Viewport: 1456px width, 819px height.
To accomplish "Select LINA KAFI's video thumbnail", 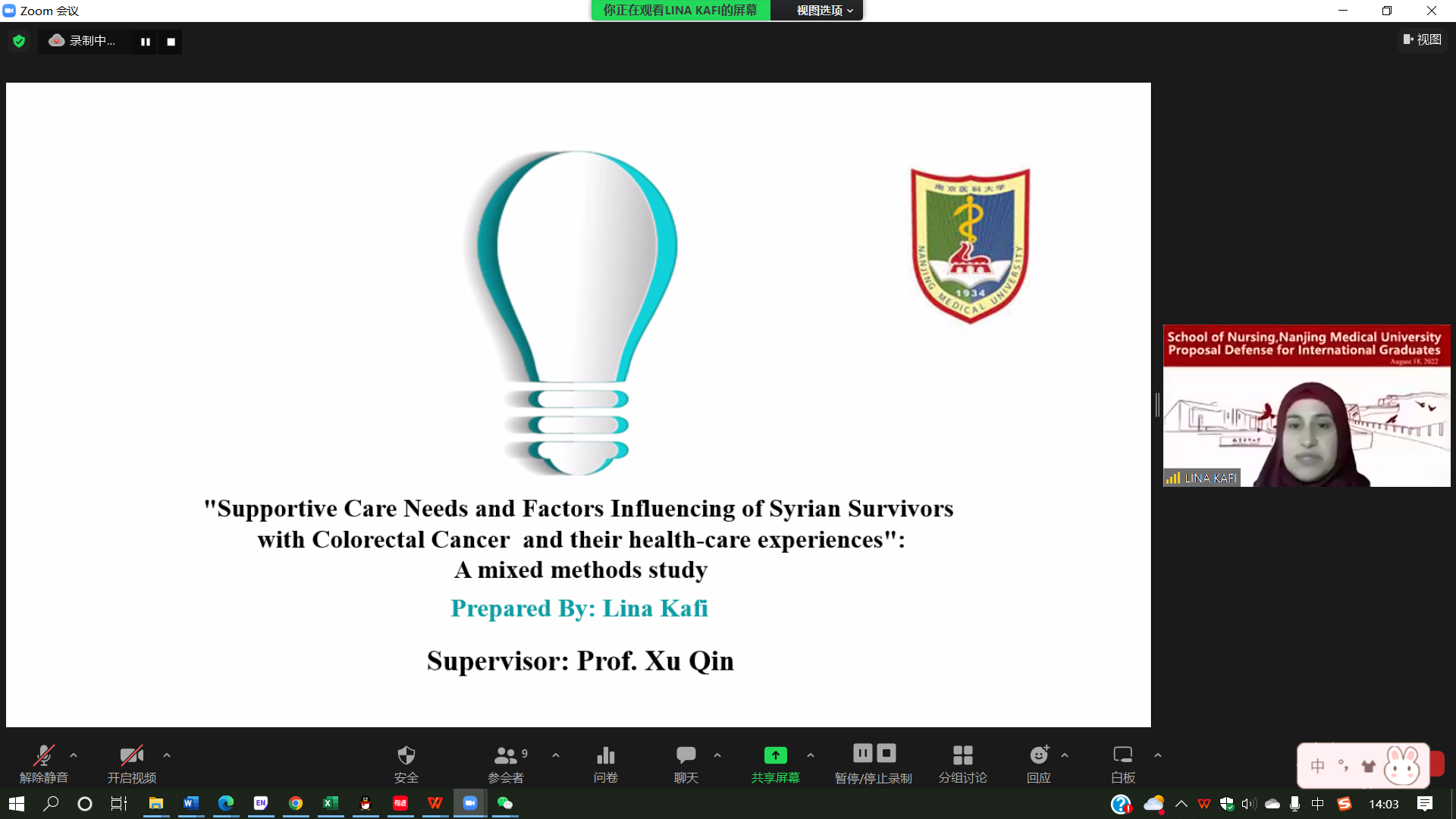I will click(x=1306, y=406).
